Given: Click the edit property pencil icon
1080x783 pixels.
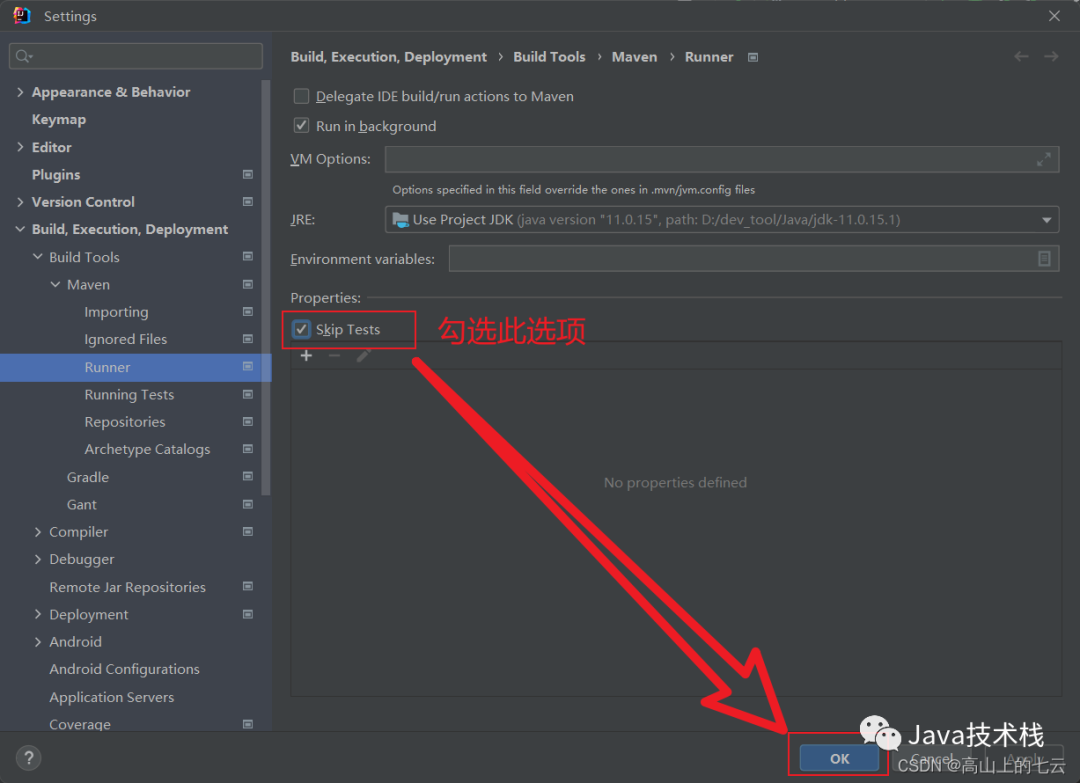Looking at the screenshot, I should coord(364,355).
